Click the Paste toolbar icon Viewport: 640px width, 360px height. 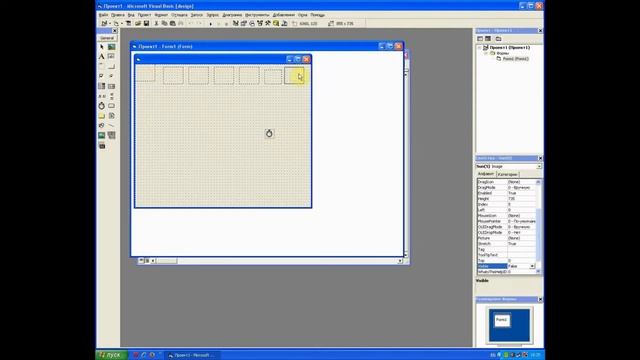[x=173, y=24]
